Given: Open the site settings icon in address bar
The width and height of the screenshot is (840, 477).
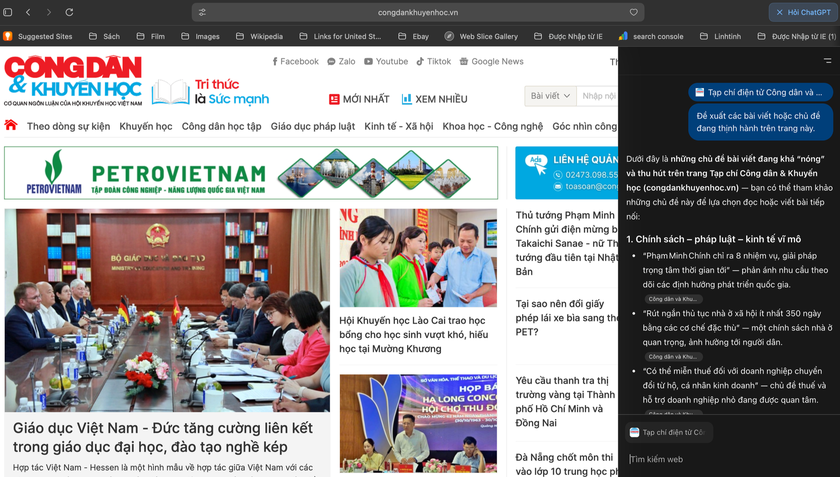Looking at the screenshot, I should 202,13.
